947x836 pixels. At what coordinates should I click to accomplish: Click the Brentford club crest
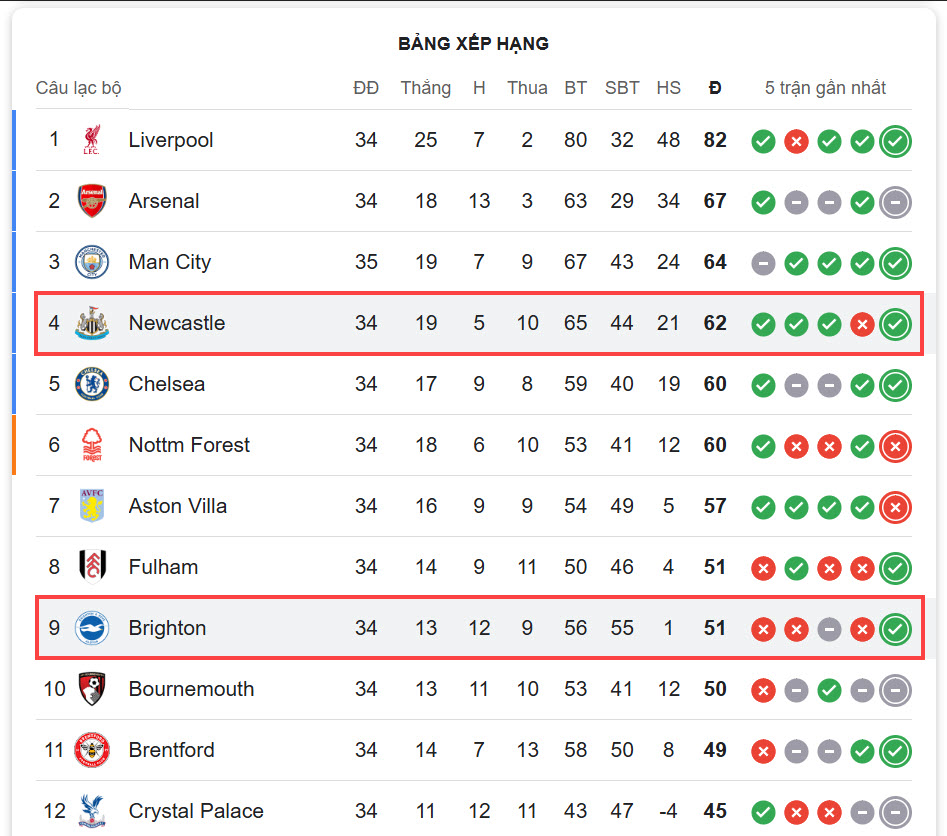point(92,750)
